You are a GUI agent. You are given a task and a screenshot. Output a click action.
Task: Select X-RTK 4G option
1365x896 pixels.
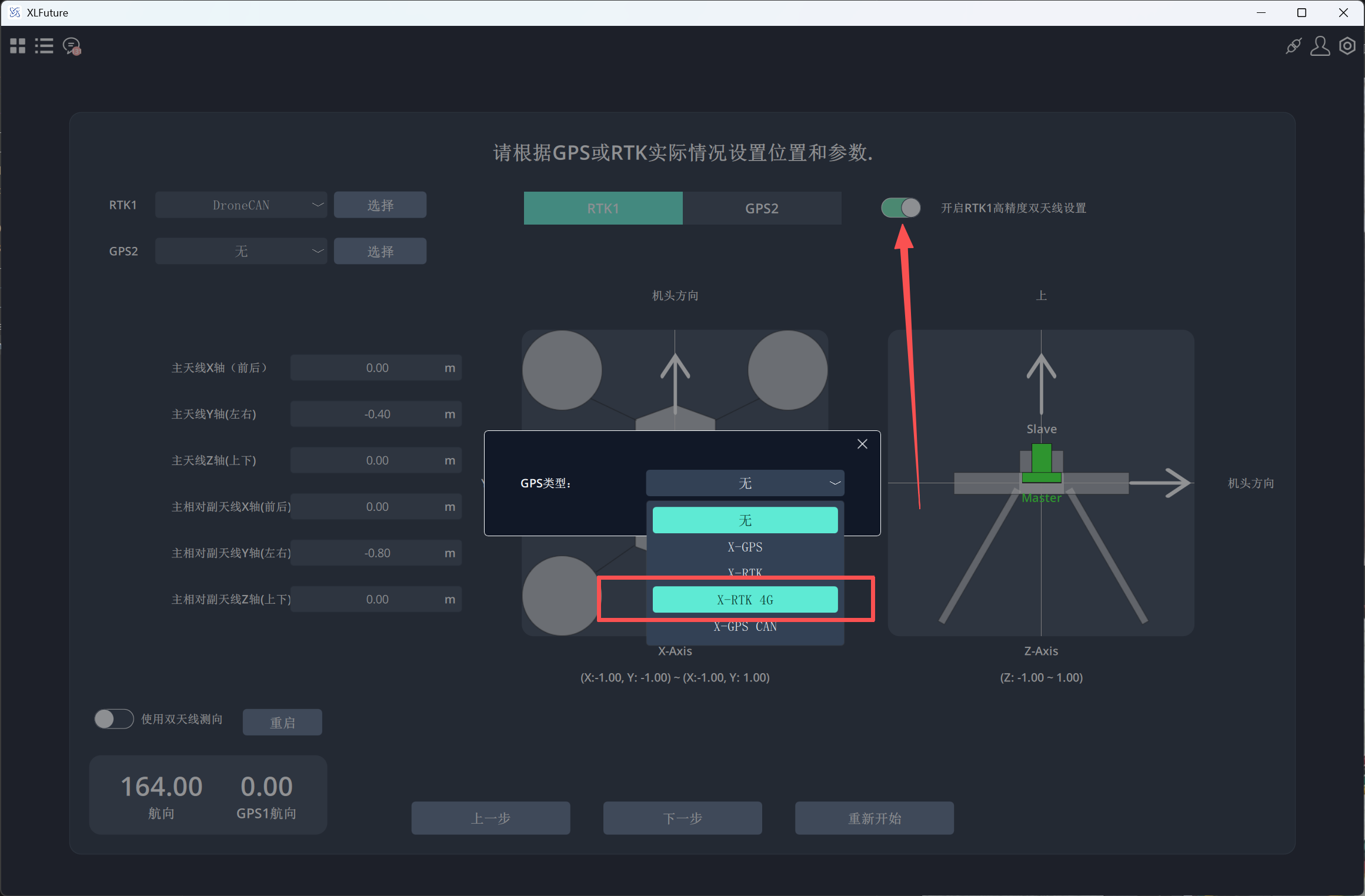pyautogui.click(x=745, y=600)
